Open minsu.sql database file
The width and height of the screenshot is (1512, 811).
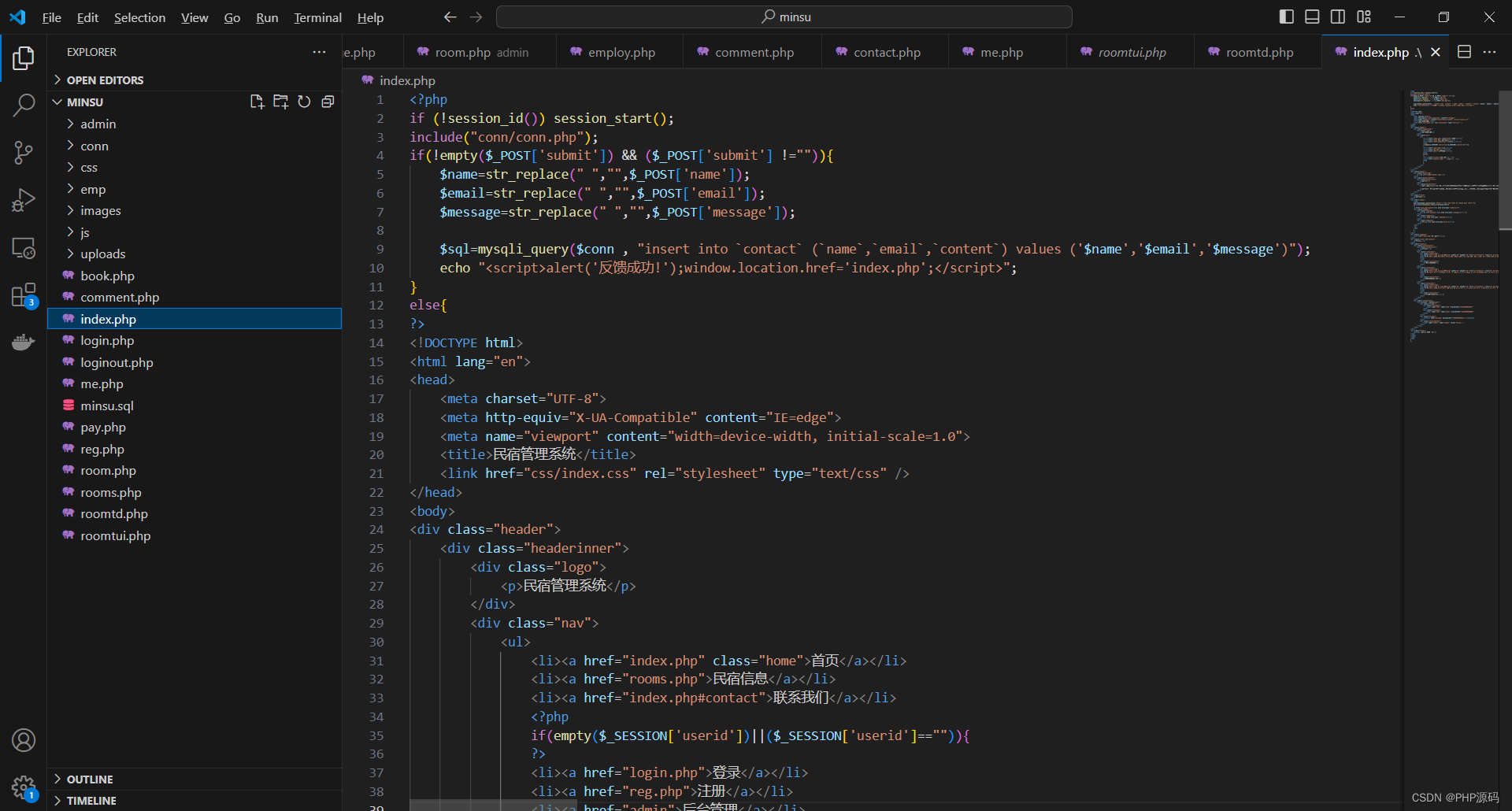[194, 405]
